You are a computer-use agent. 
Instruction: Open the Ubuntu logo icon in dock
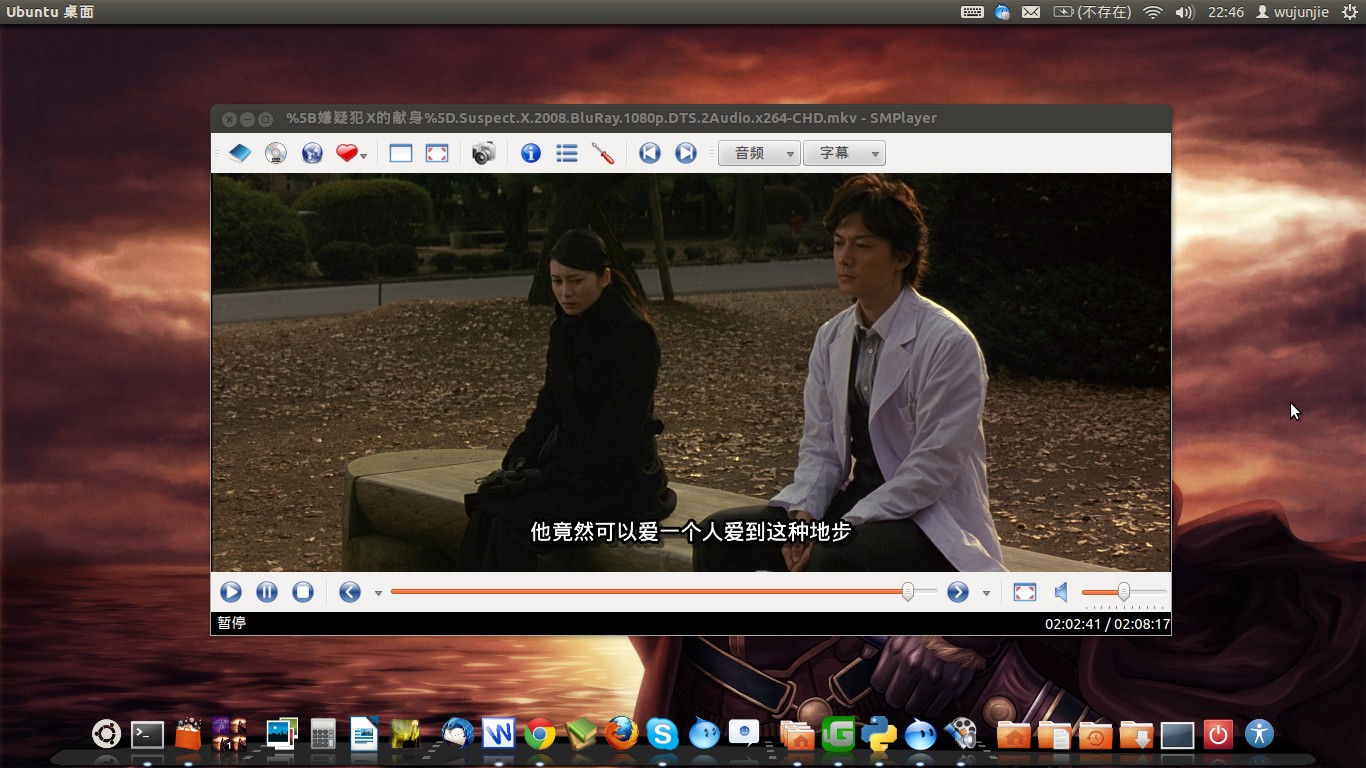tap(106, 734)
